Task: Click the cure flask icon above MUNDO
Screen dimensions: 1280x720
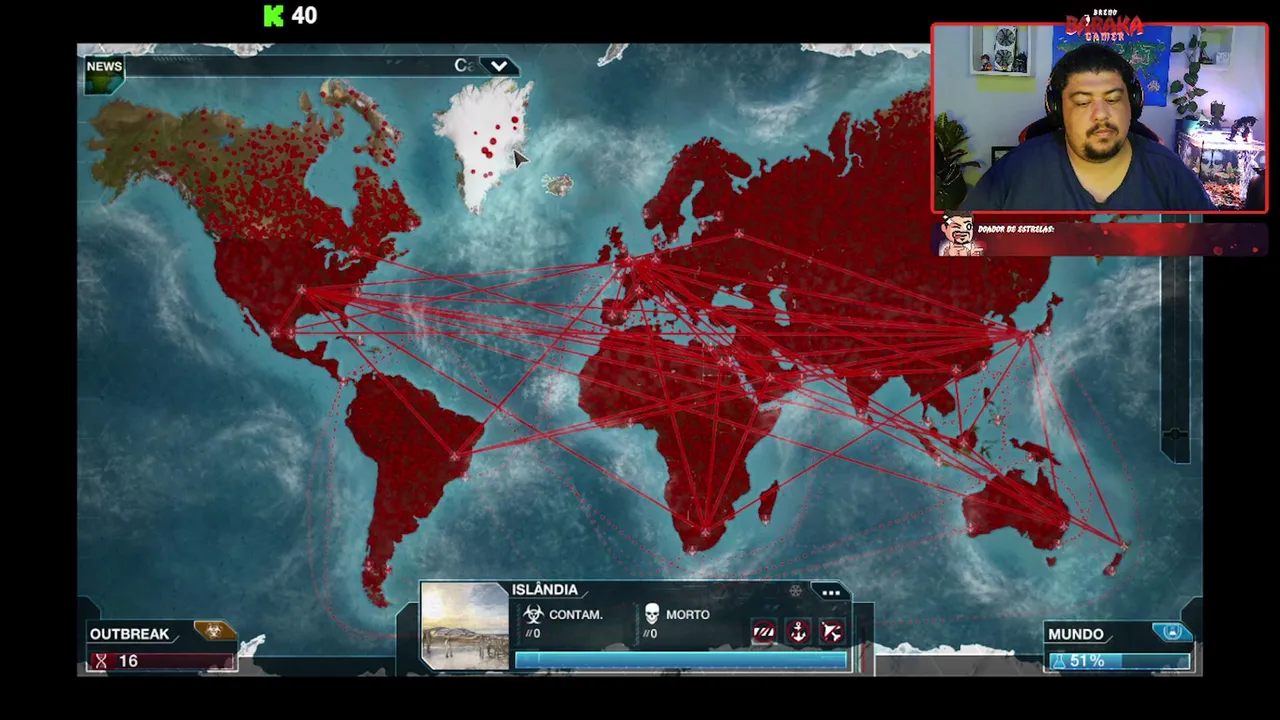Action: click(1171, 632)
